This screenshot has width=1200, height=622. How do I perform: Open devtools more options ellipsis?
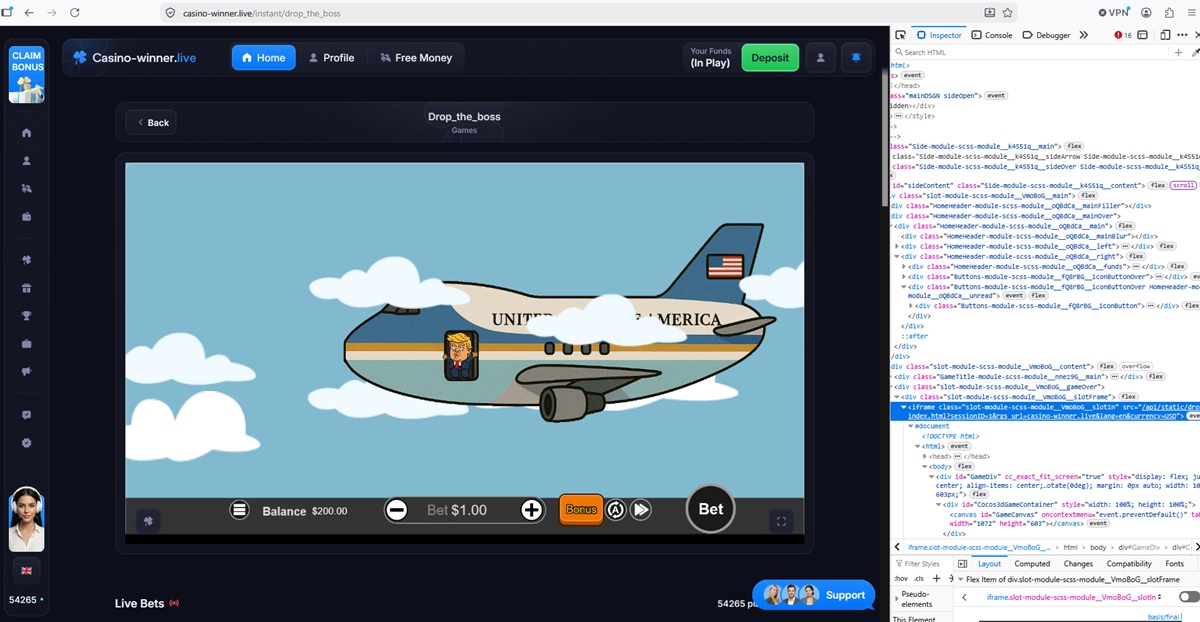tap(1182, 35)
